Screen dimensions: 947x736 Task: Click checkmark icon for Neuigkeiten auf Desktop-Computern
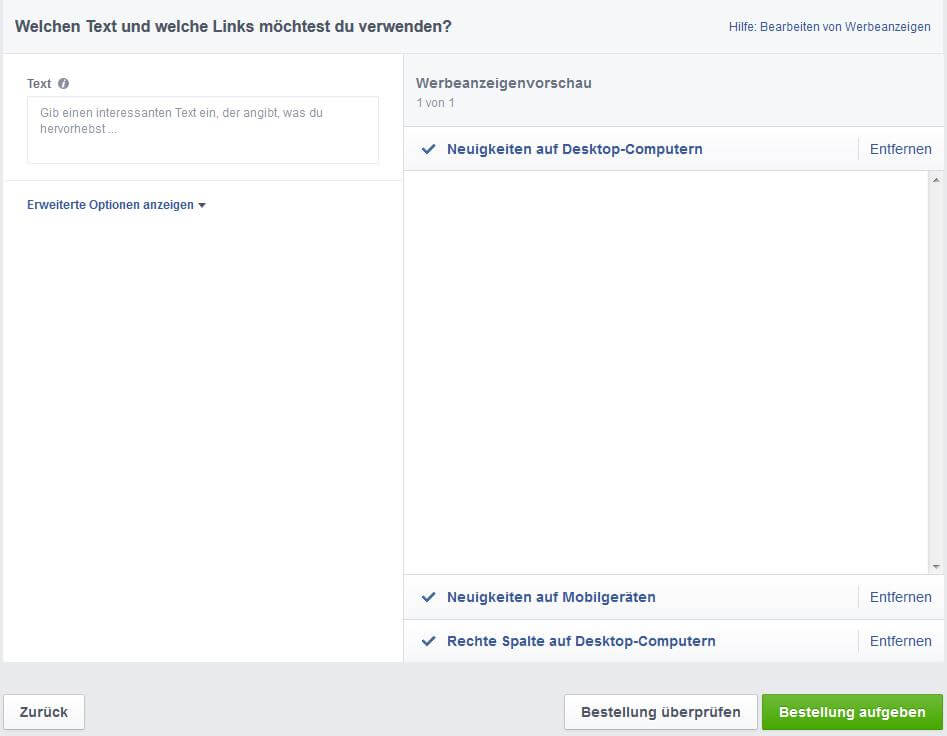coord(428,149)
